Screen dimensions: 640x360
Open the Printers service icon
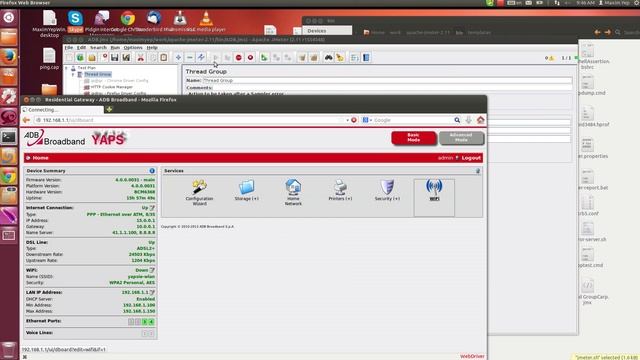pyautogui.click(x=340, y=190)
